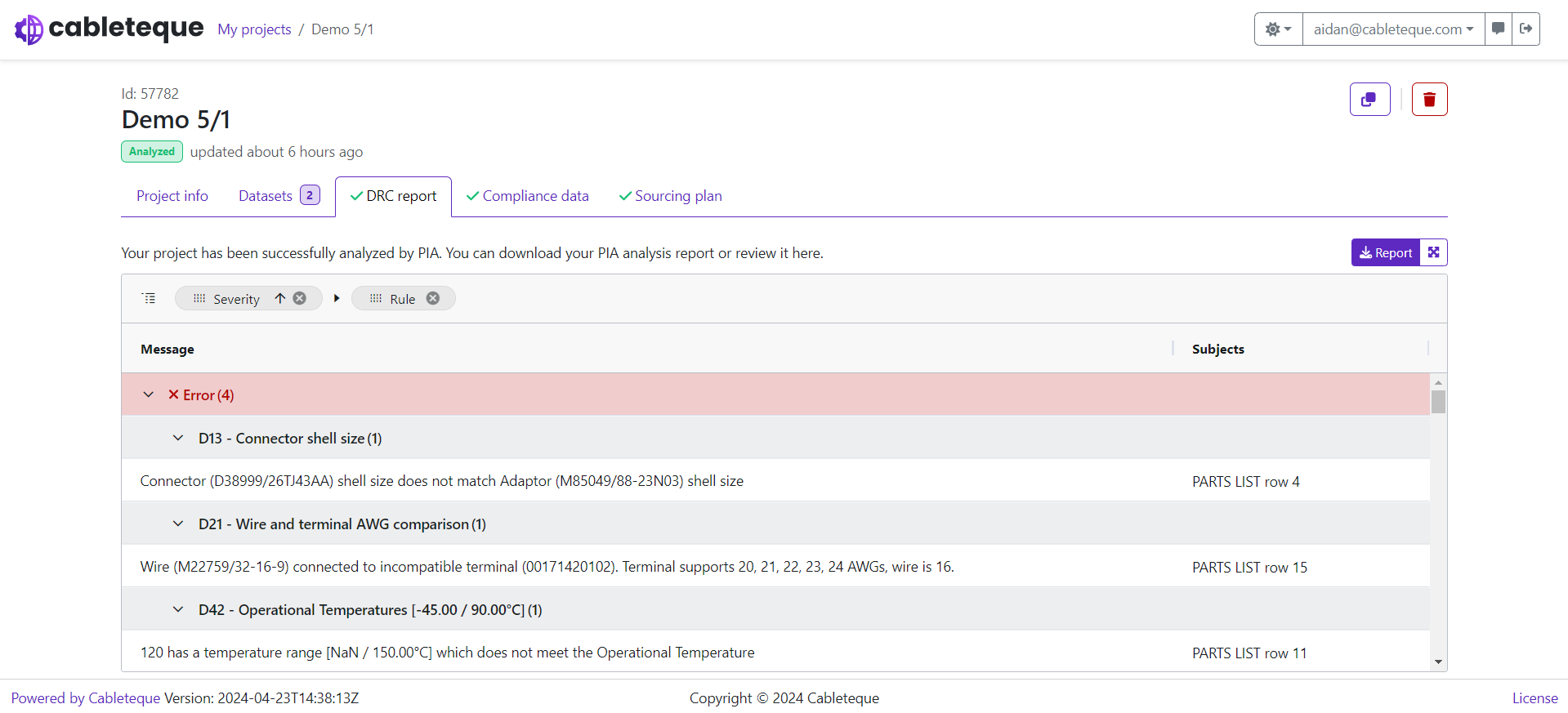Click the arrow separator between group chips

(337, 298)
